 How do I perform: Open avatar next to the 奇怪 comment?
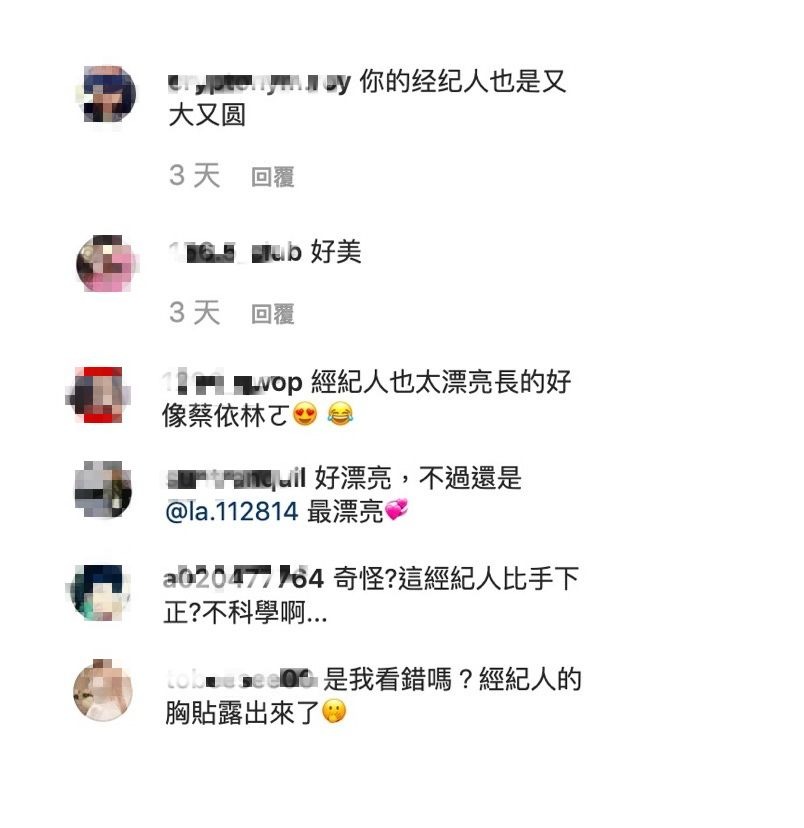click(x=99, y=592)
